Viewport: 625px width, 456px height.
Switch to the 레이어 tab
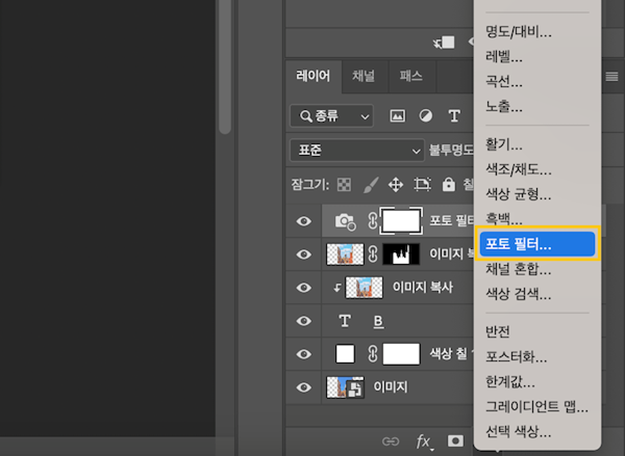(x=313, y=76)
